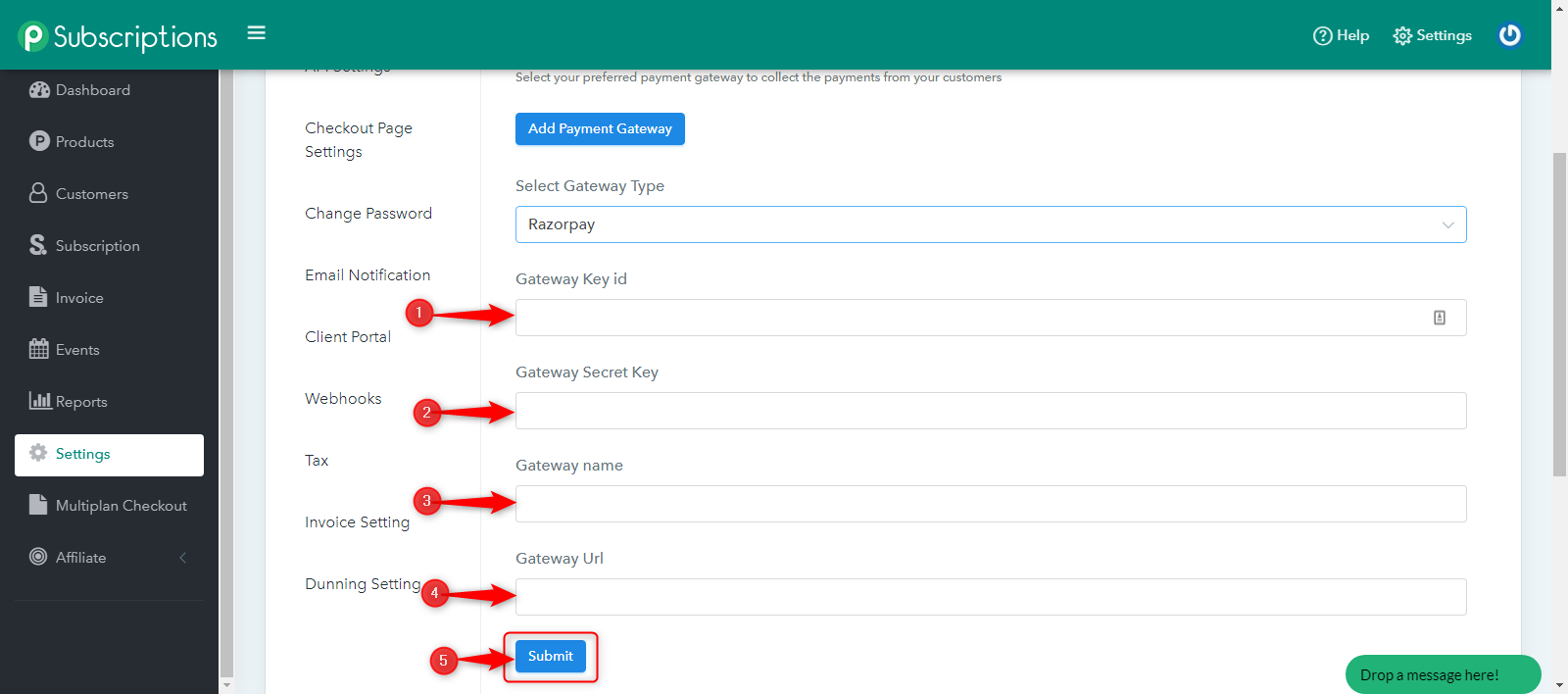Click the power logout icon

tap(1510, 35)
